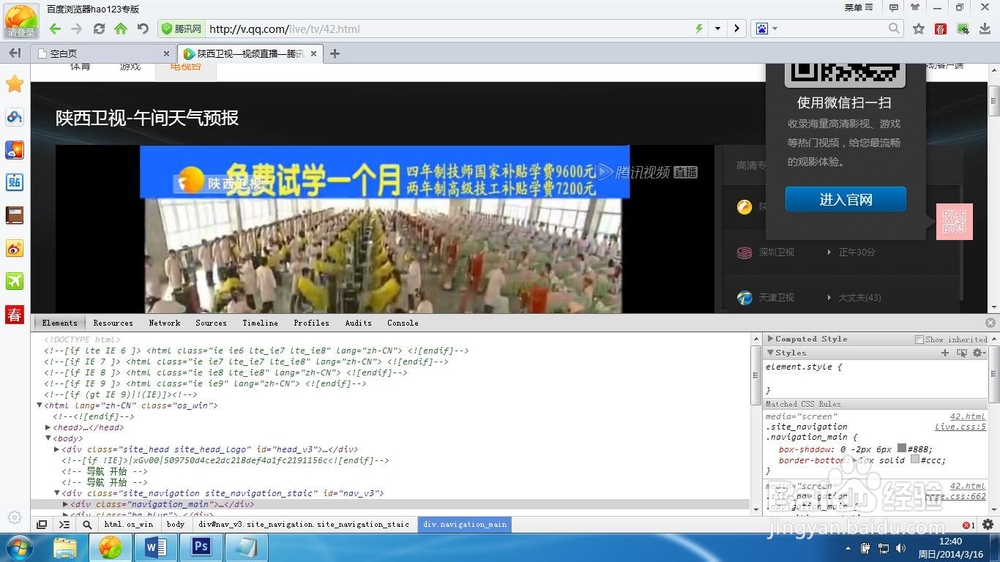This screenshot has height=562, width=1000.
Task: Open a new browser tab with plus
Action: (x=335, y=54)
